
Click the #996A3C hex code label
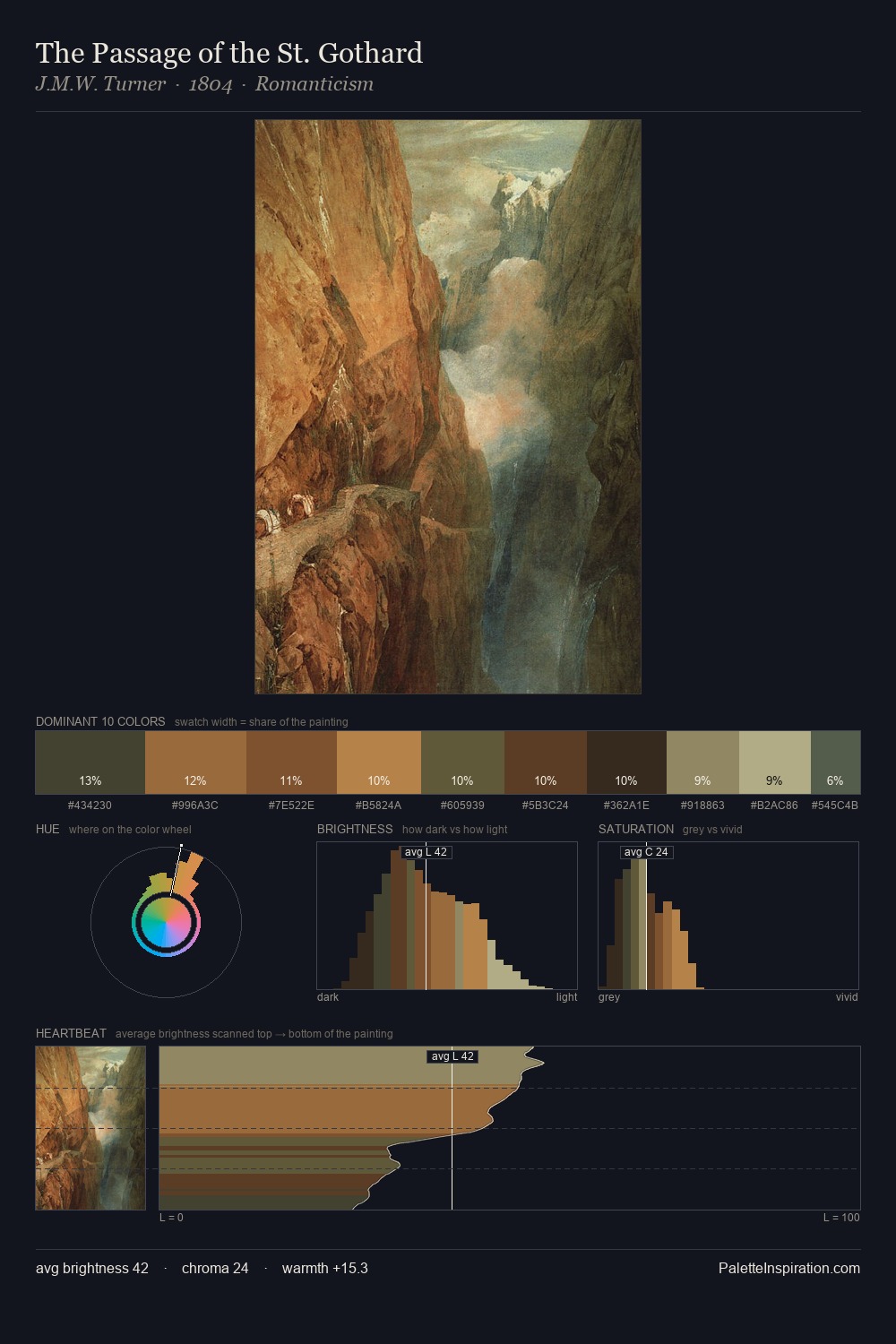[195, 806]
